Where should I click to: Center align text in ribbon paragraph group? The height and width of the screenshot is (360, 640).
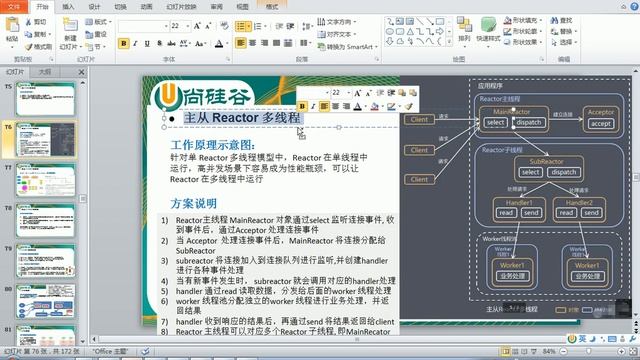[x=253, y=43]
